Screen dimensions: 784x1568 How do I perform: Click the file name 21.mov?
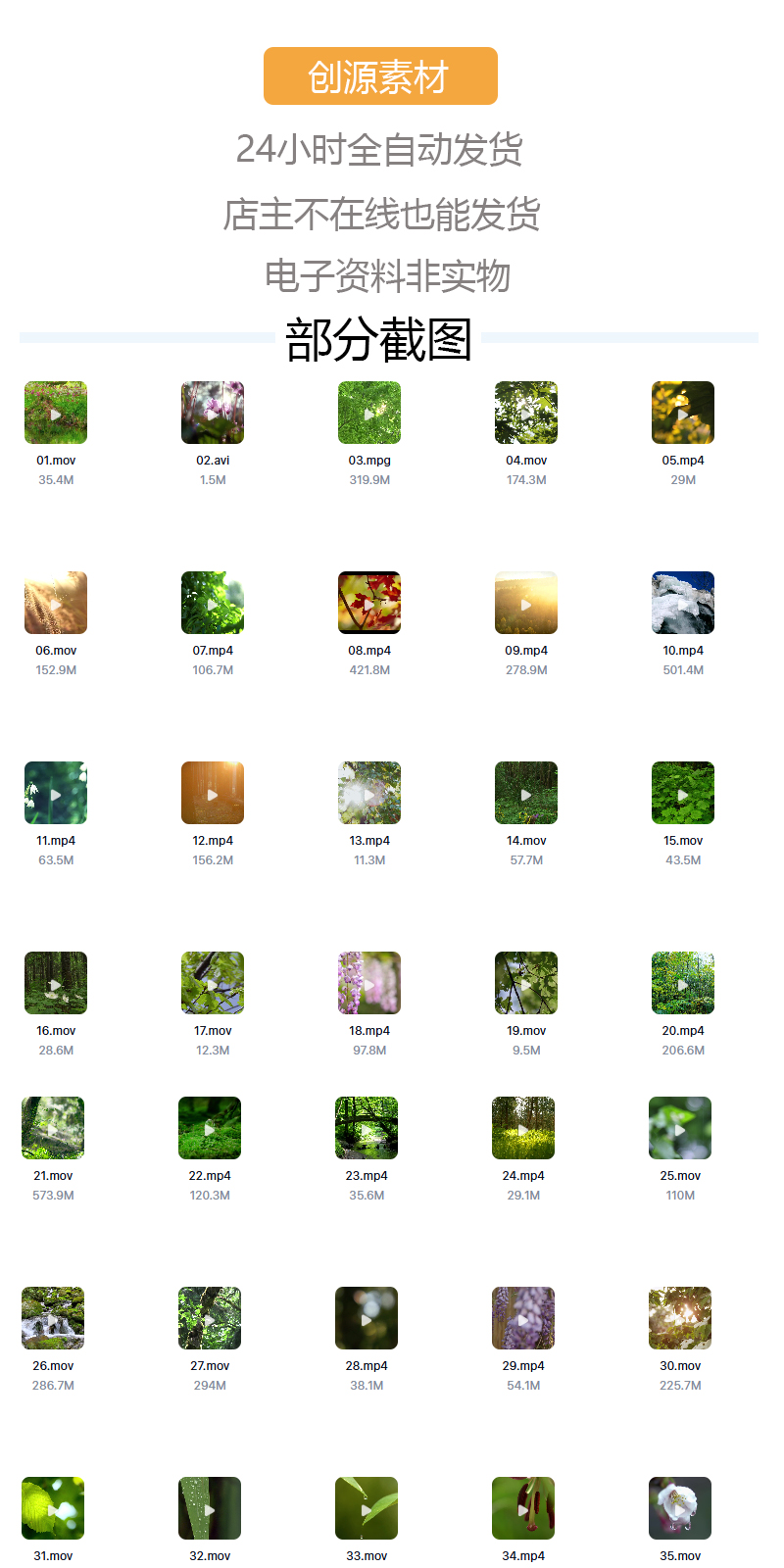coord(53,1175)
